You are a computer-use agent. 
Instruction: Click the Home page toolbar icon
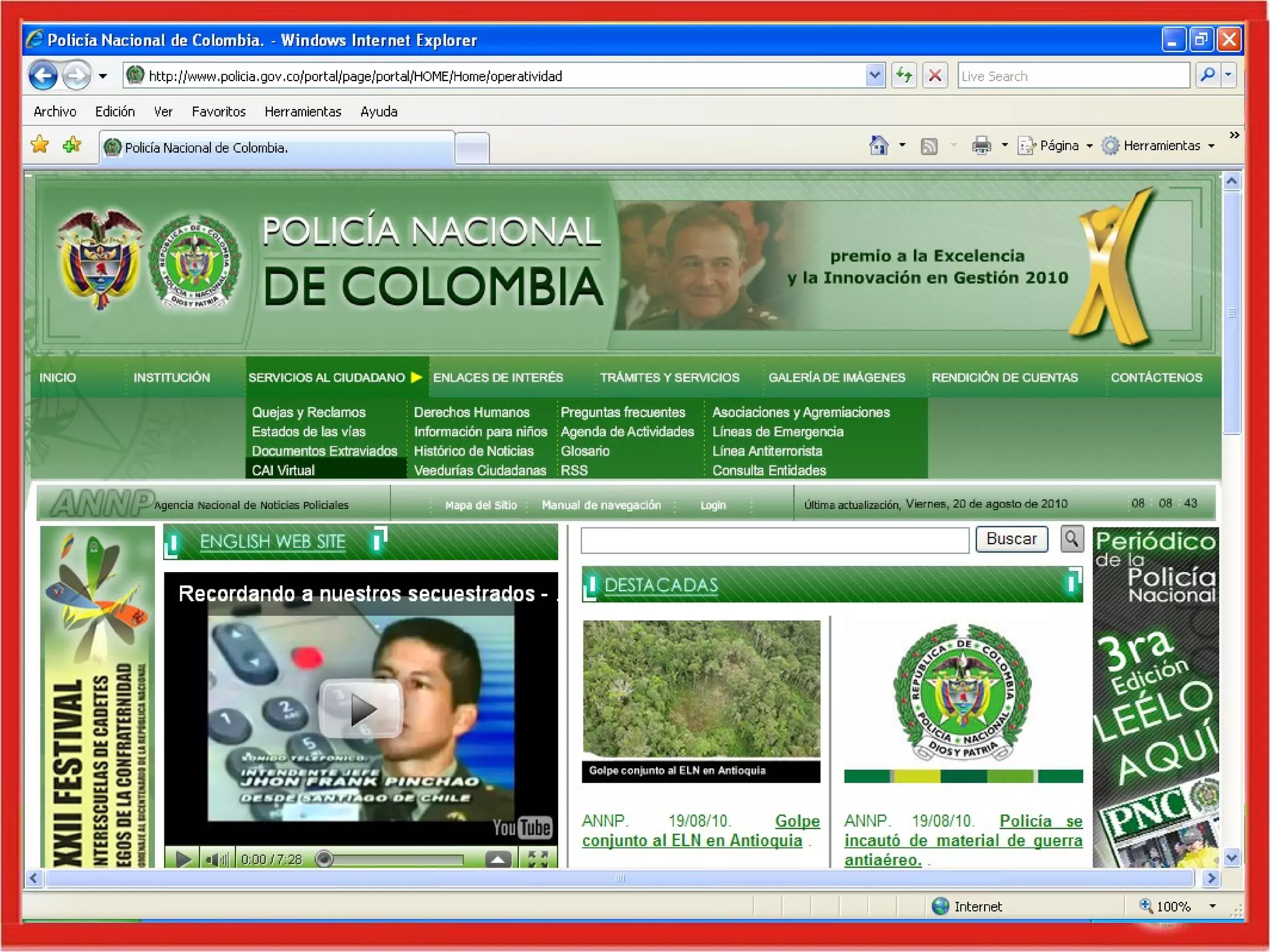[878, 146]
